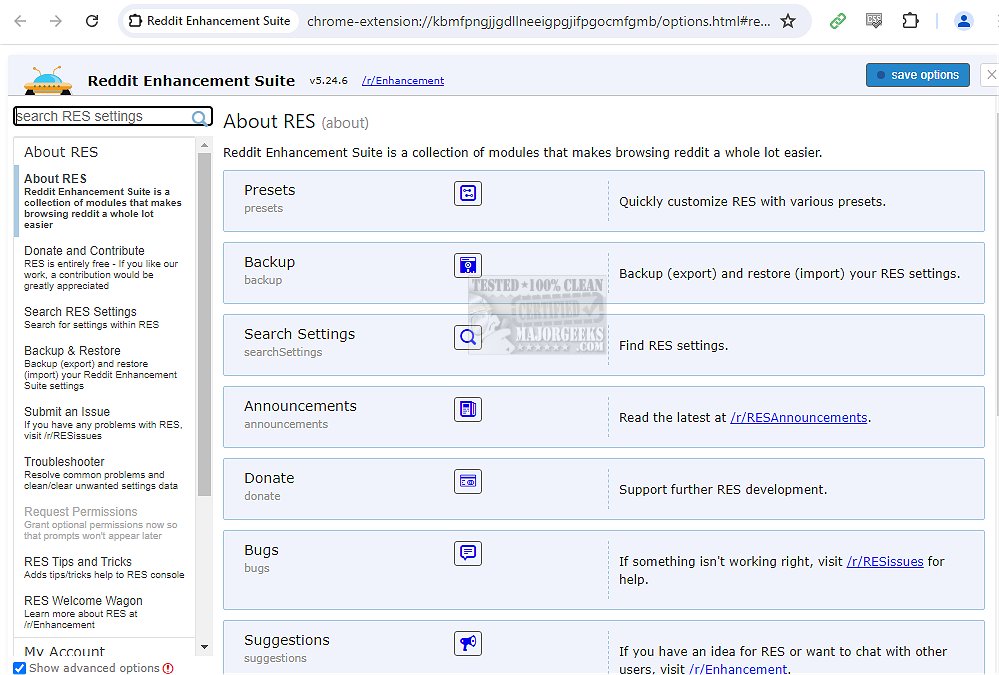Image resolution: width=999 pixels, height=675 pixels.
Task: Select the Search Settings magnifier icon
Action: pyautogui.click(x=467, y=337)
